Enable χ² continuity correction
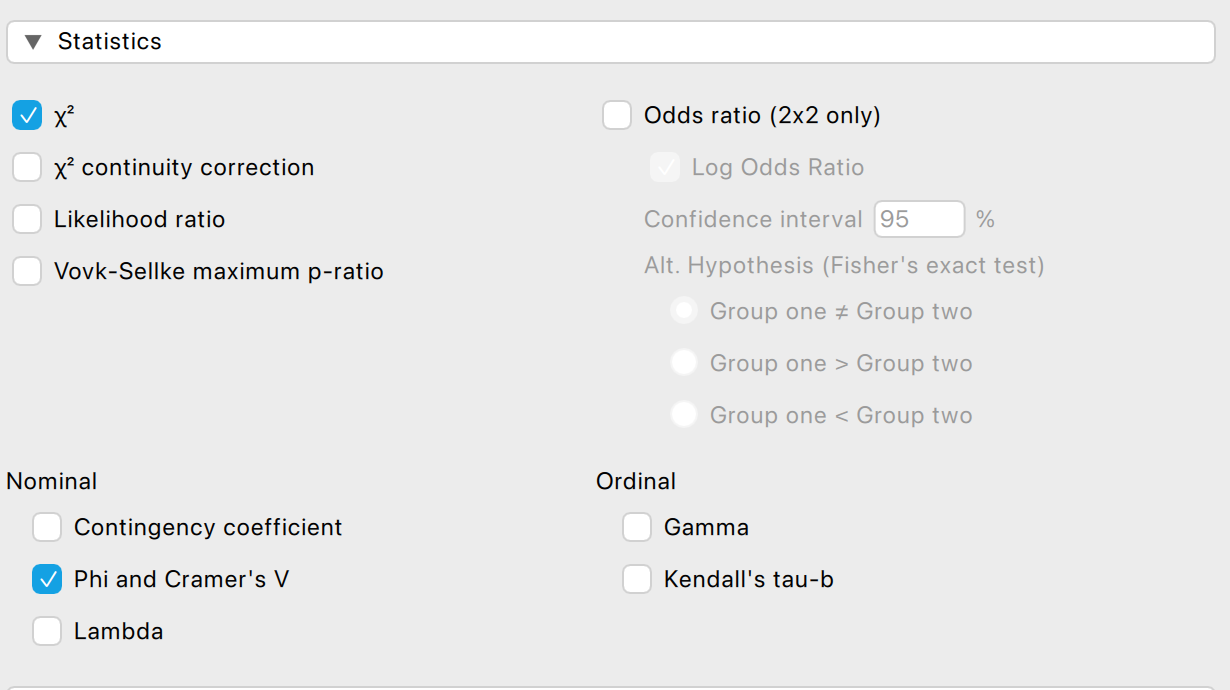 click(x=27, y=168)
